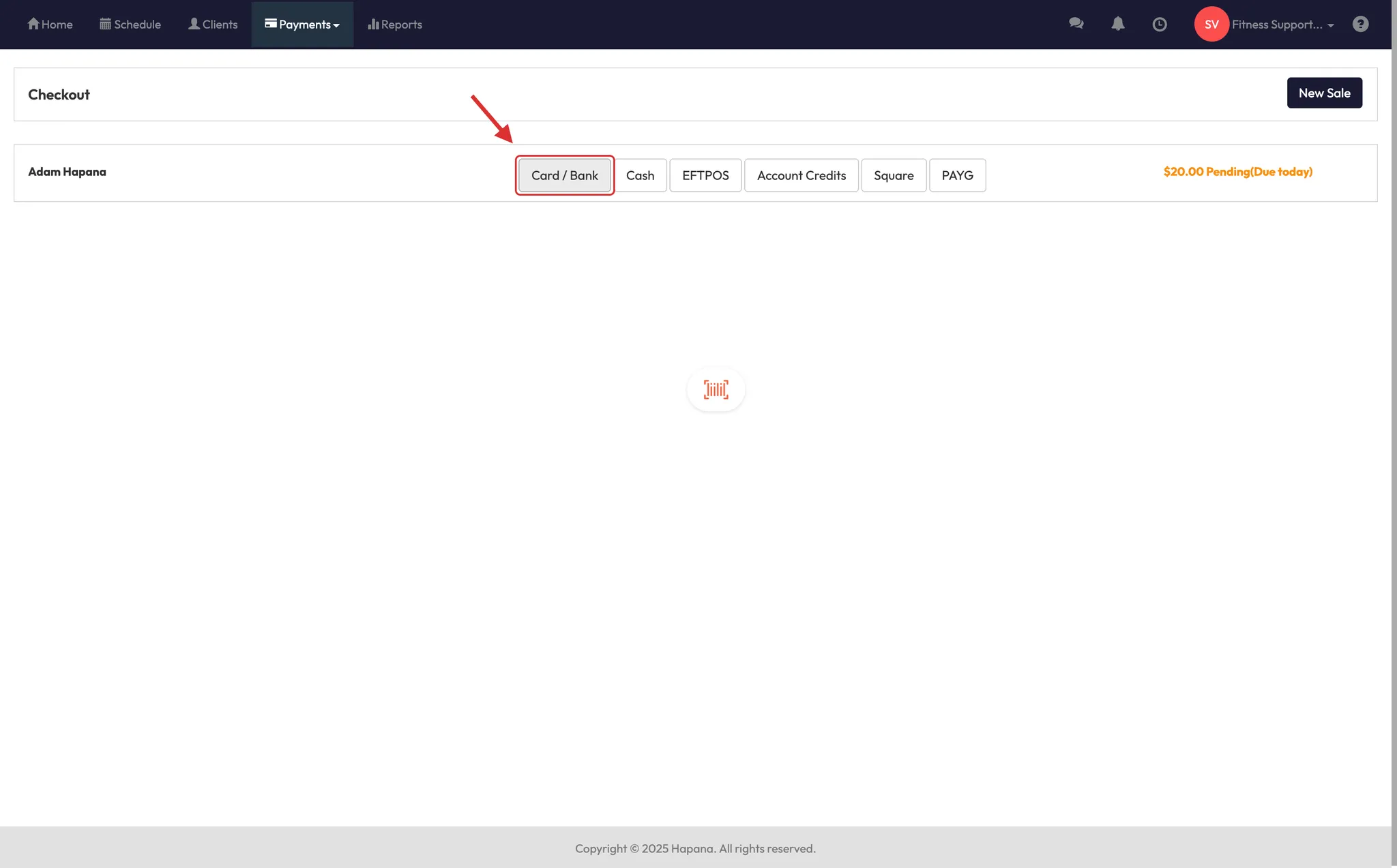
Task: Click the SV profile avatar
Action: click(x=1211, y=24)
